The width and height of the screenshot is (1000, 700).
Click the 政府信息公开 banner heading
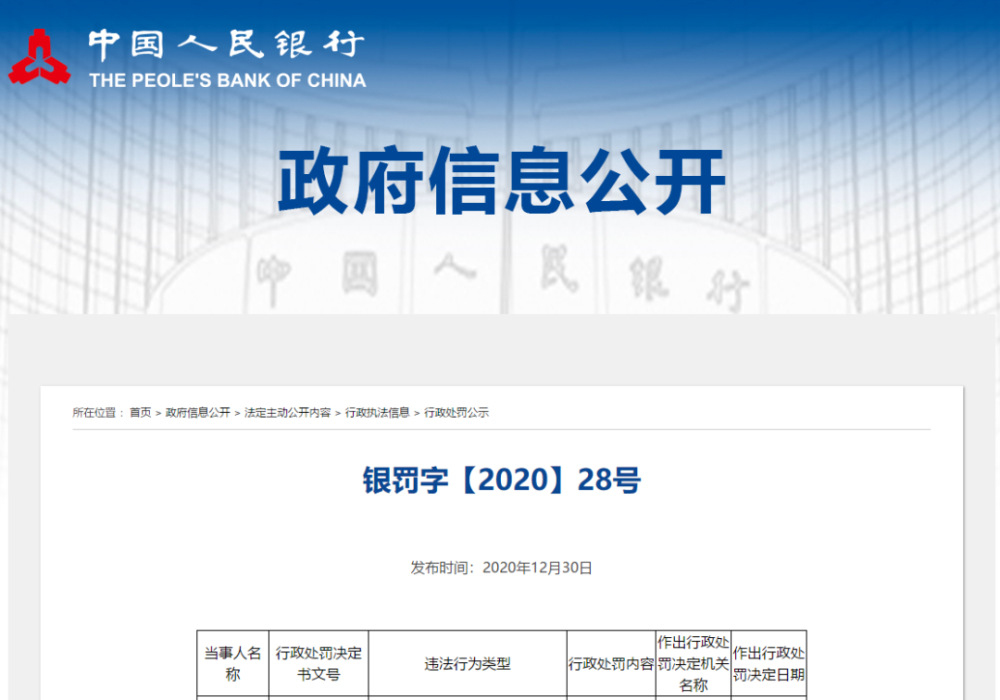(x=501, y=181)
